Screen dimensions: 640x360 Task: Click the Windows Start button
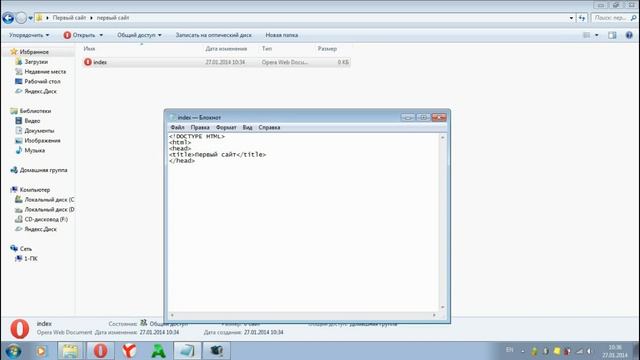pos(13,351)
